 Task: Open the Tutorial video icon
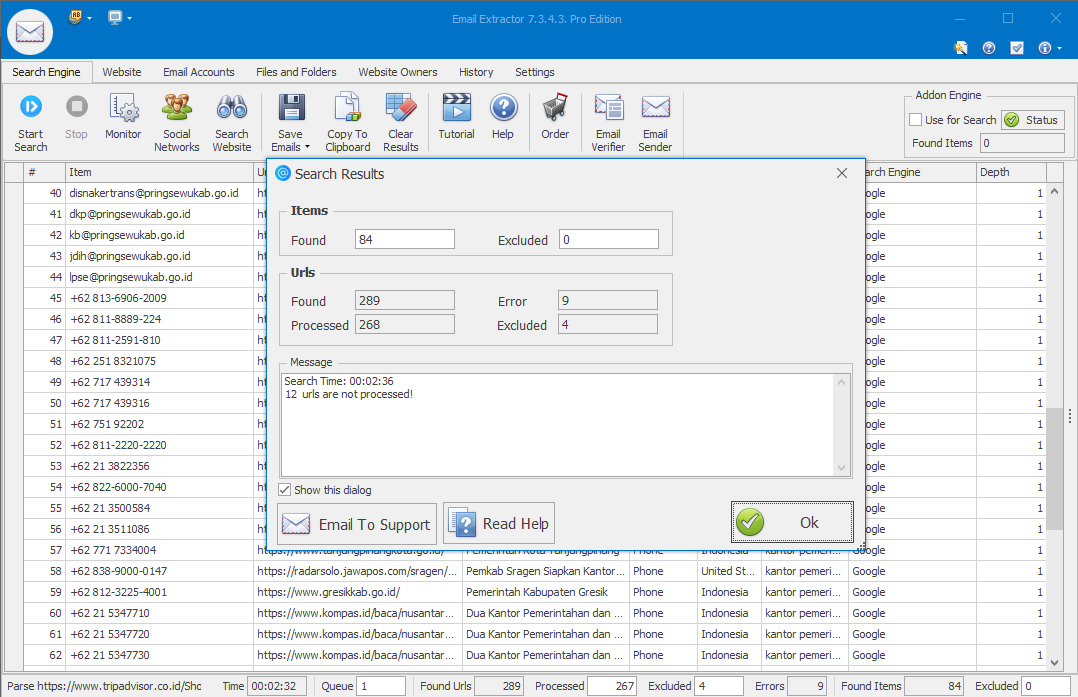[456, 107]
